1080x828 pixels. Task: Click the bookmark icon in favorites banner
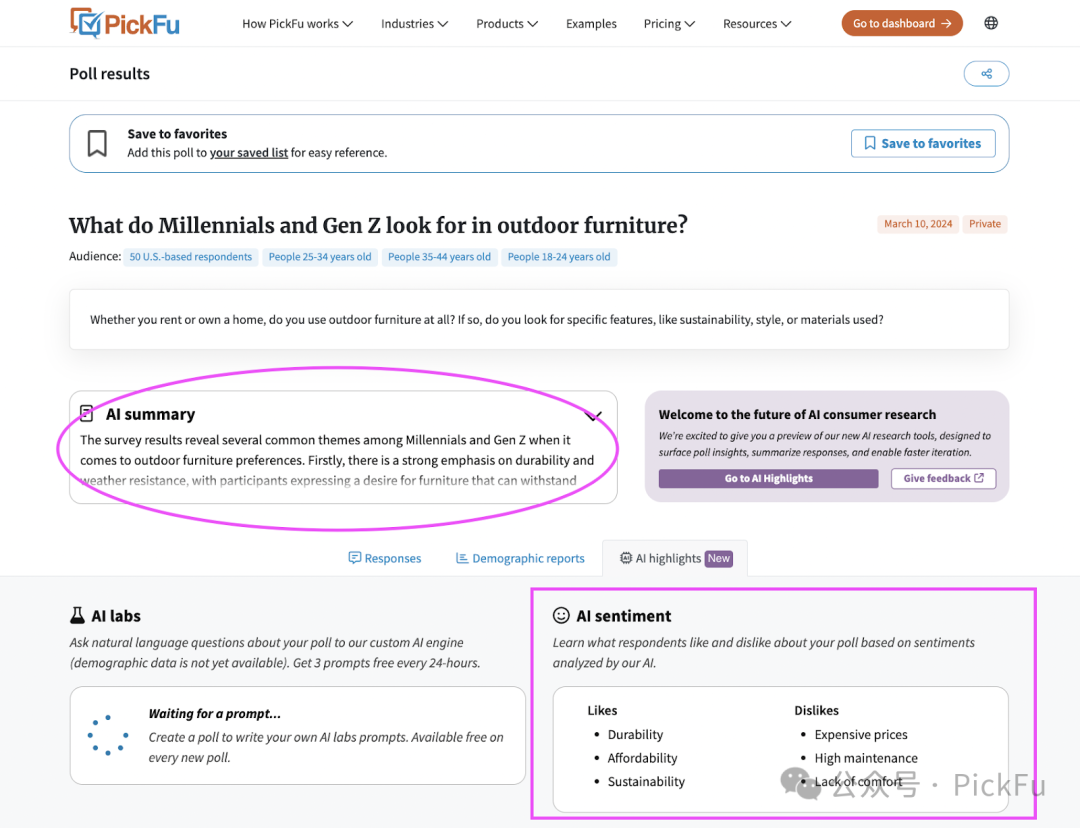click(97, 143)
